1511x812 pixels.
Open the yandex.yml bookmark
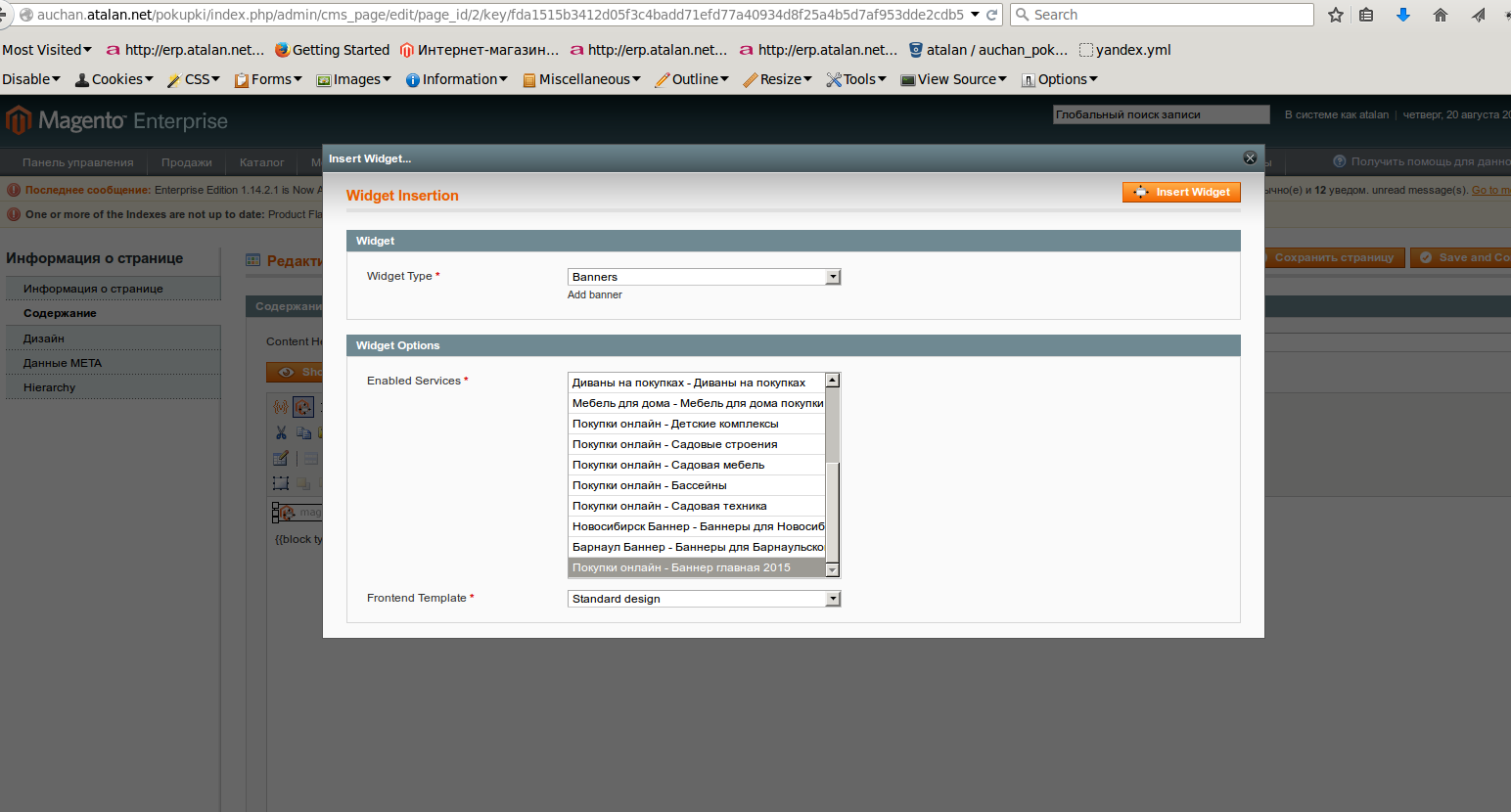[1125, 50]
